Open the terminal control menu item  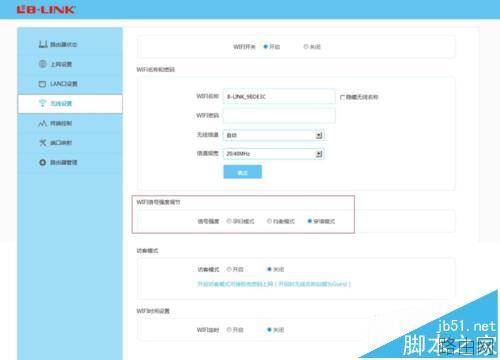click(x=70, y=123)
